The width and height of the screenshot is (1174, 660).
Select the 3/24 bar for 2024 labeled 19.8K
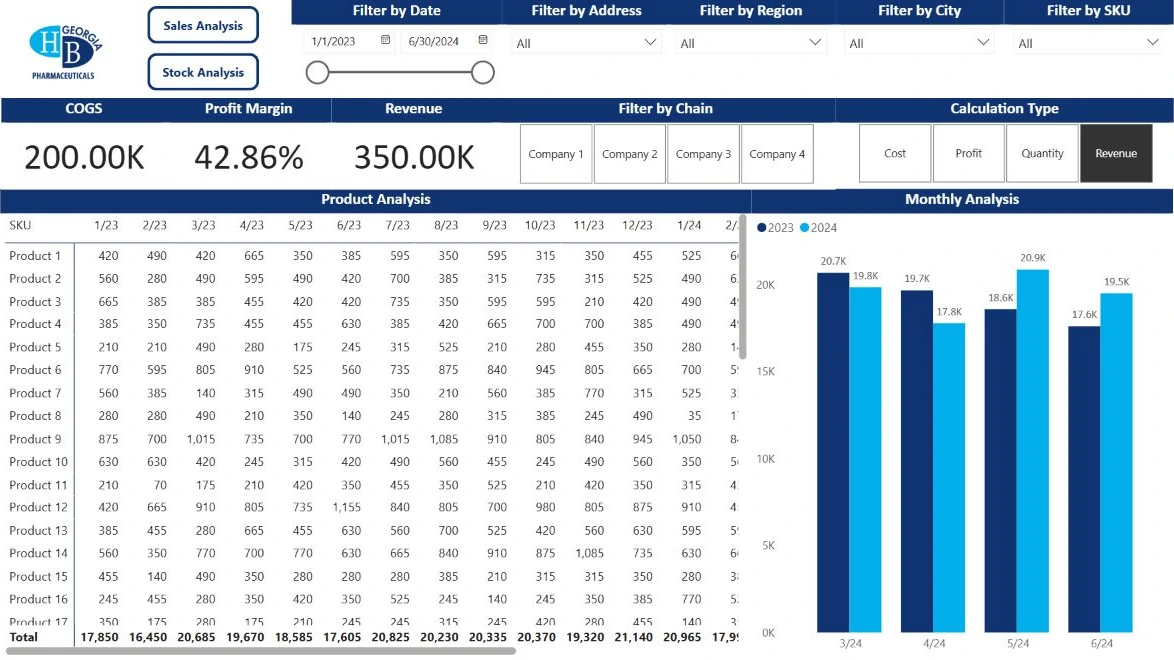pos(865,460)
